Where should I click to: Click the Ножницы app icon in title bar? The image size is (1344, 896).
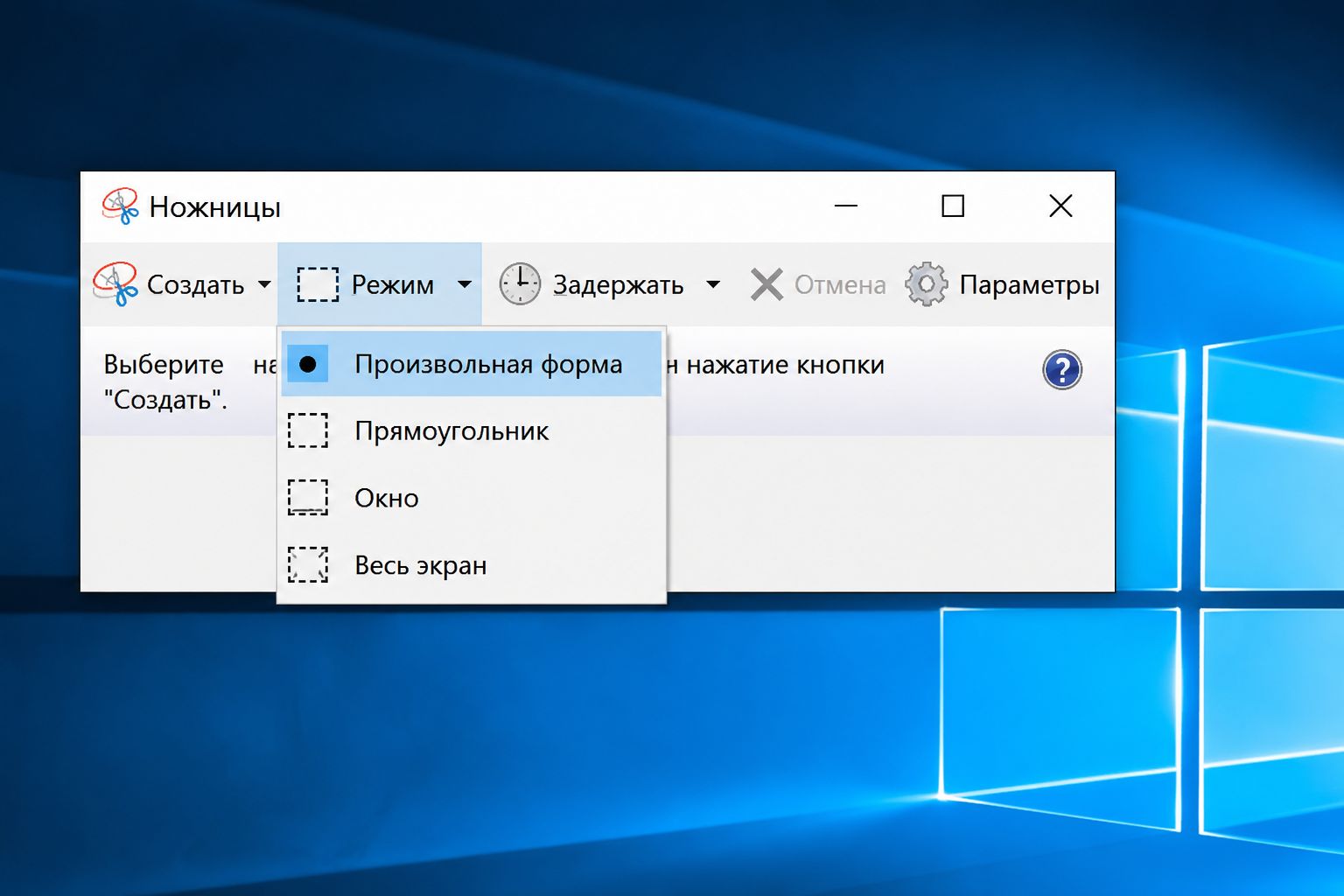coord(120,206)
